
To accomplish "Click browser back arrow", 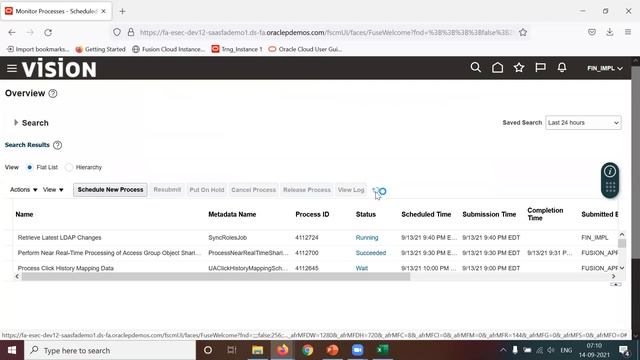I will point(12,32).
